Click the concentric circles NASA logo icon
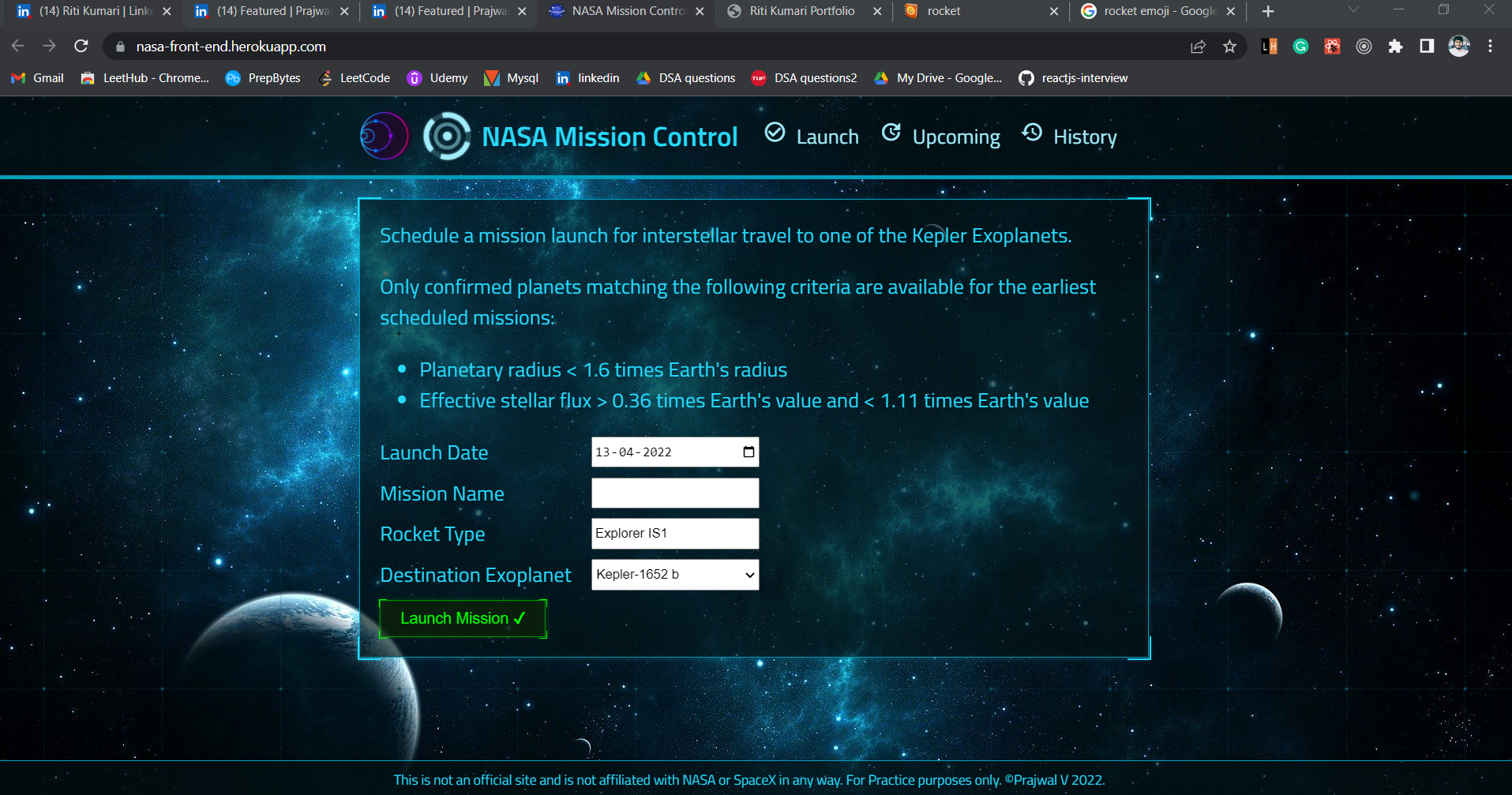The image size is (1512, 795). (x=447, y=136)
